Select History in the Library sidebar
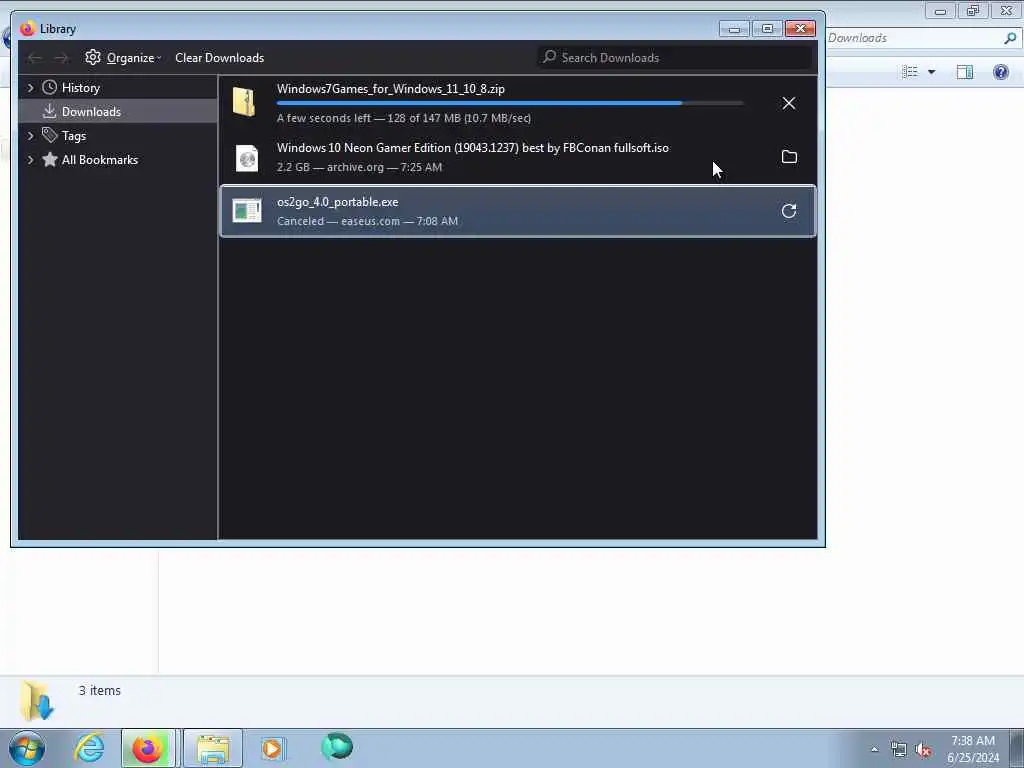Image resolution: width=1024 pixels, height=768 pixels. (x=118, y=88)
